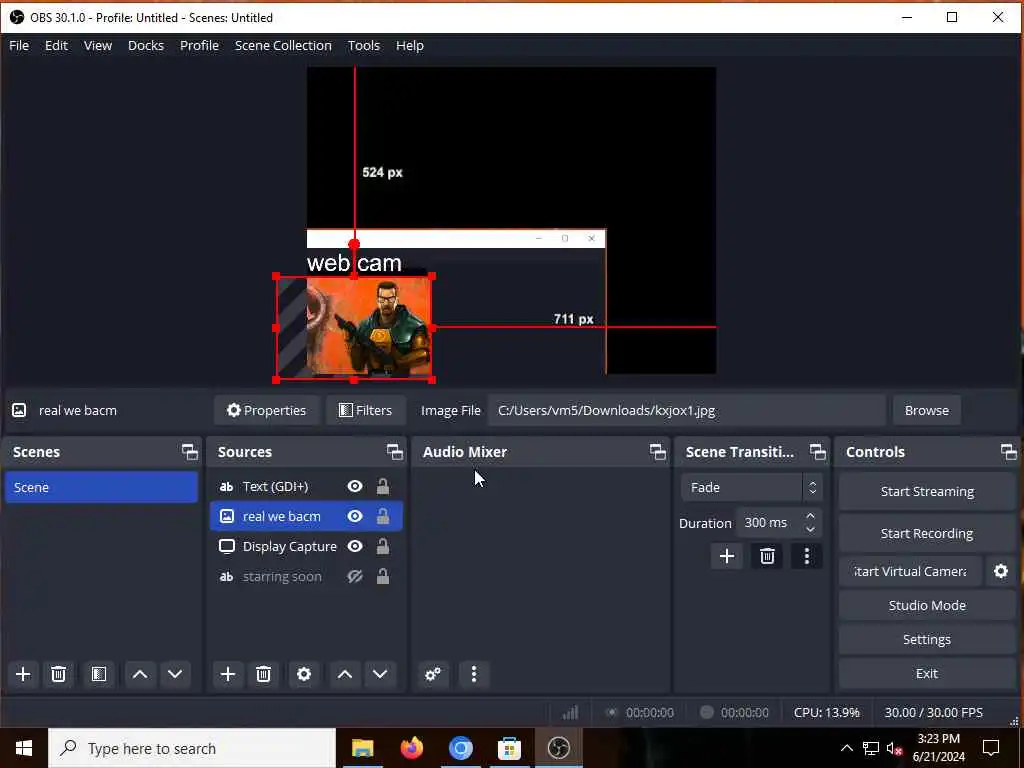Viewport: 1024px width, 768px height.
Task: Delete selected source using trash icon
Action: [x=263, y=674]
